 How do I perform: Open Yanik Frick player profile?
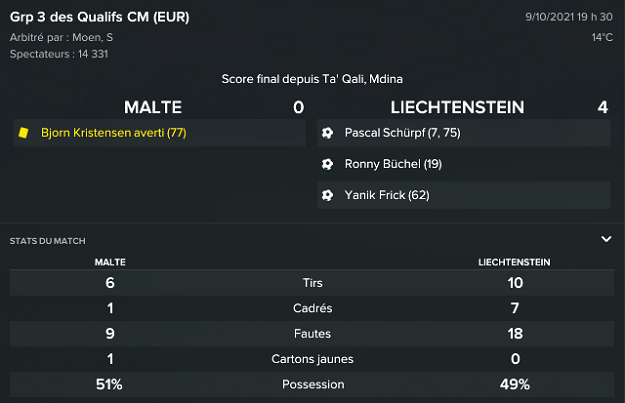(x=375, y=195)
